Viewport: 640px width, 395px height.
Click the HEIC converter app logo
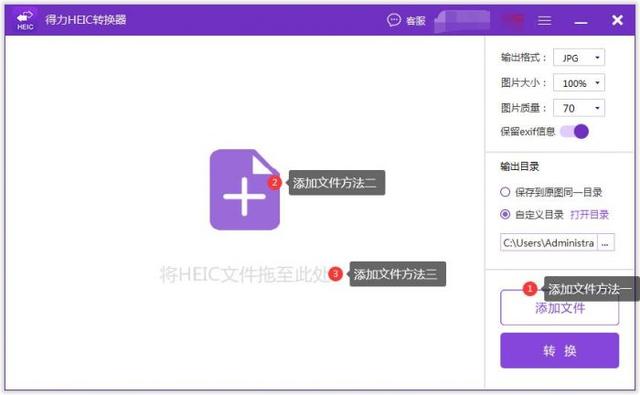tap(25, 20)
